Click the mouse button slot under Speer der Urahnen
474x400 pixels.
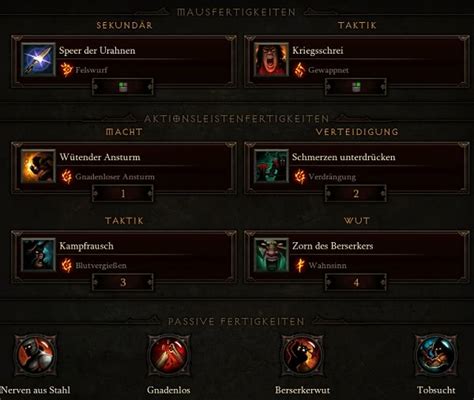tap(123, 87)
